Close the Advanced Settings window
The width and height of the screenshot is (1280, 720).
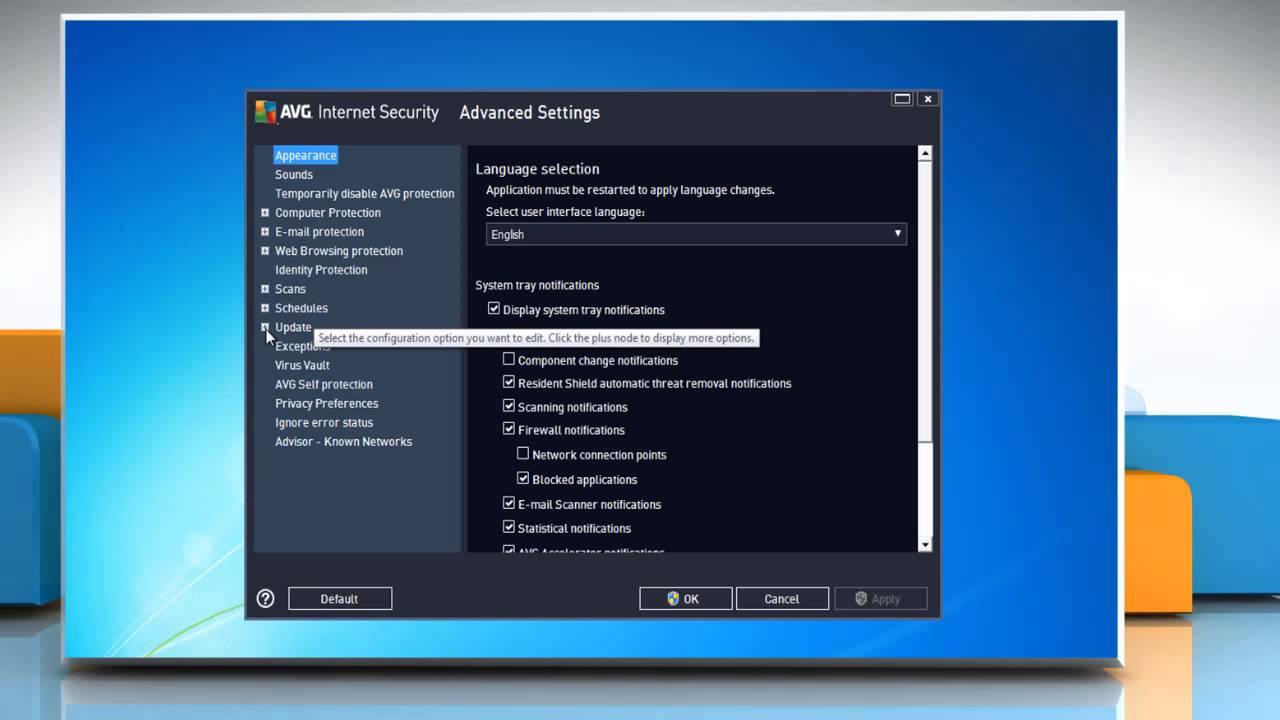928,99
